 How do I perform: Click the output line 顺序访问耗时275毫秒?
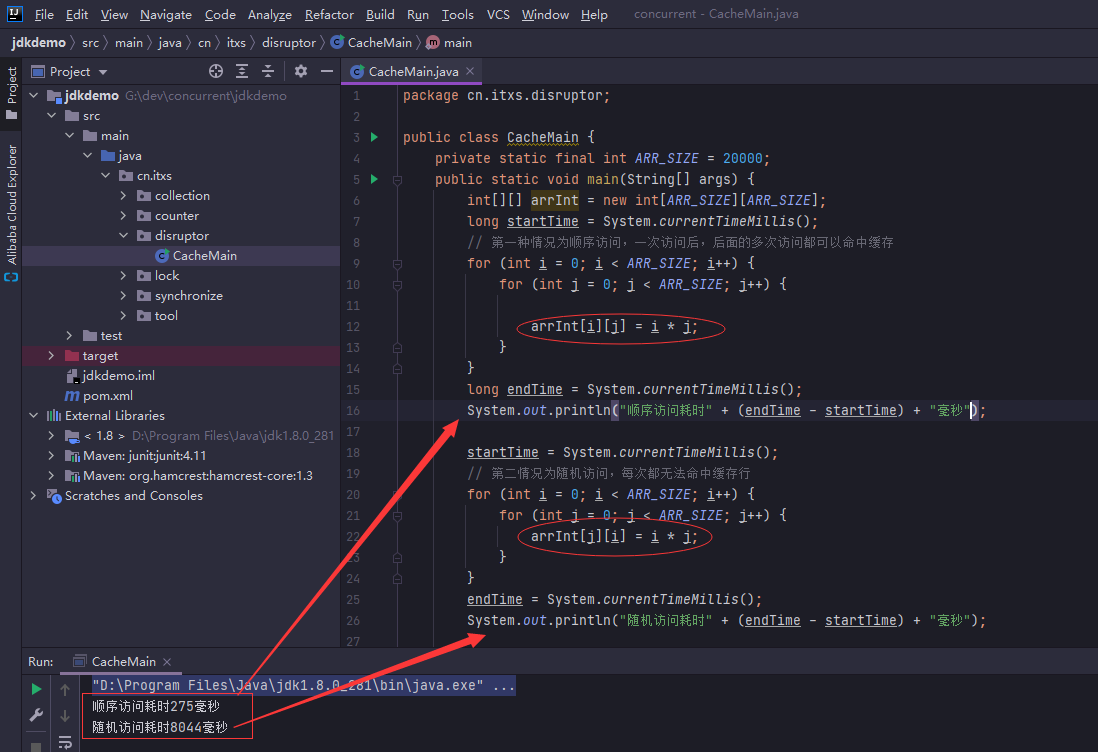(155, 706)
